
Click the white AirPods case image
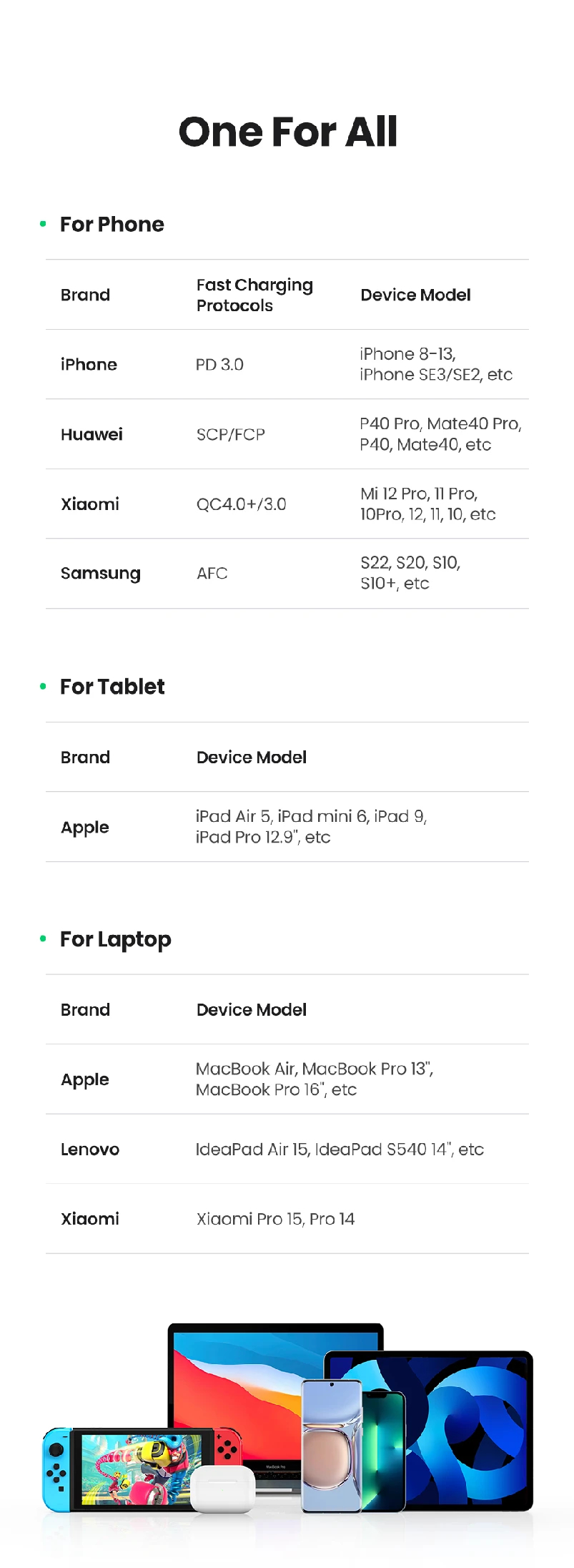pyautogui.click(x=223, y=1490)
